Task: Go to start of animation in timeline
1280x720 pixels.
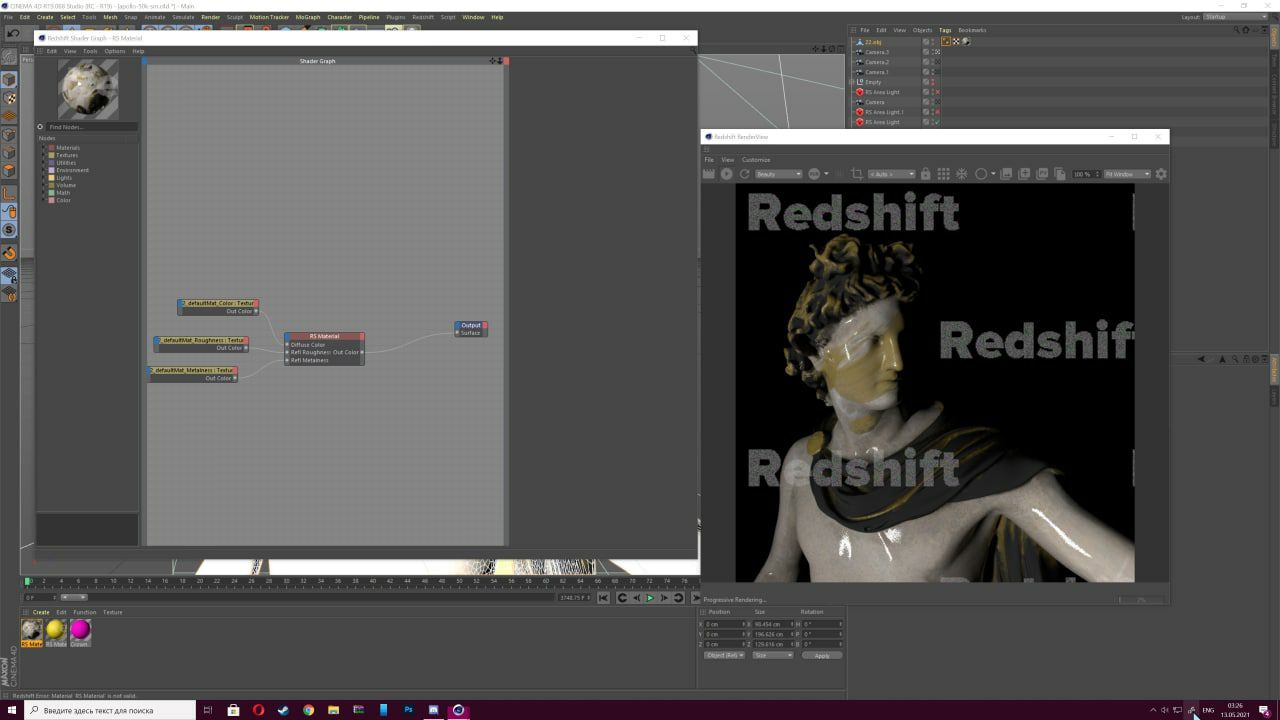Action: point(603,598)
